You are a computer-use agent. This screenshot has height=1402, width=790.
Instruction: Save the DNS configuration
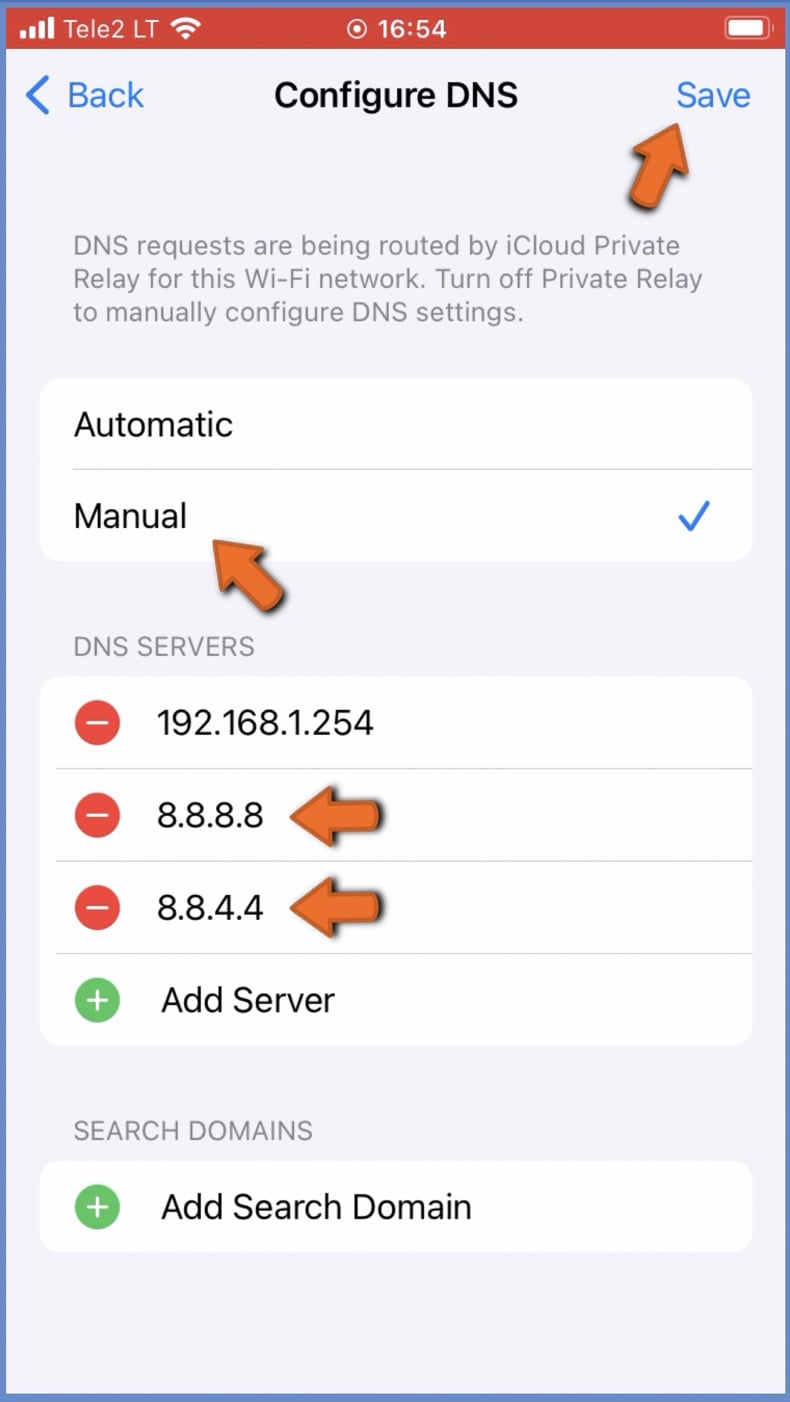click(x=713, y=95)
